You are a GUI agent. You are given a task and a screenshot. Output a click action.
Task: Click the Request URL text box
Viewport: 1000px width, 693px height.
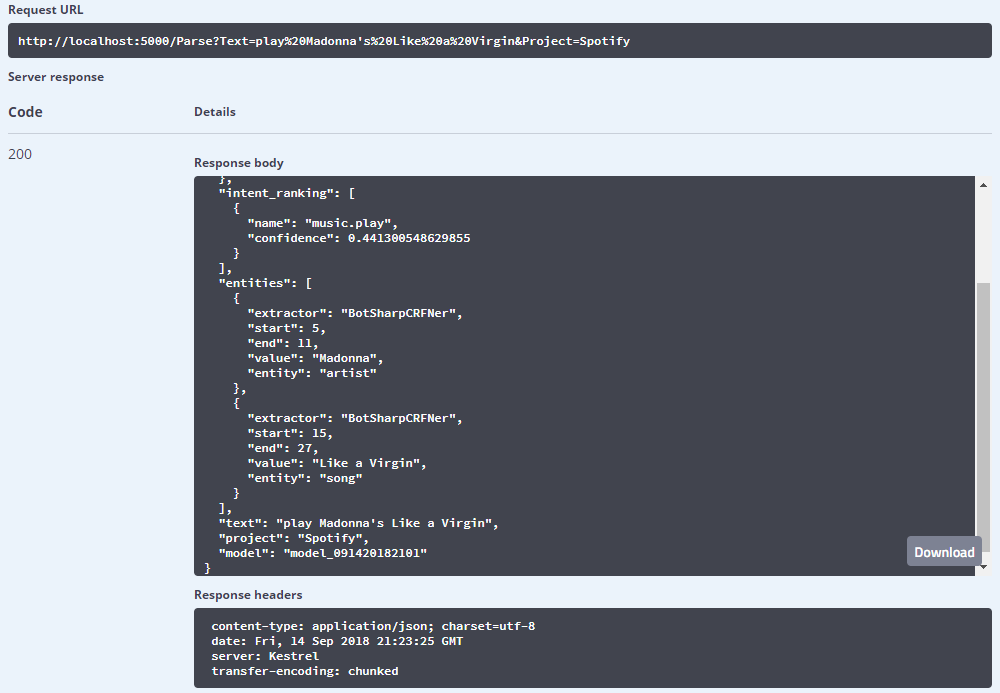[499, 41]
